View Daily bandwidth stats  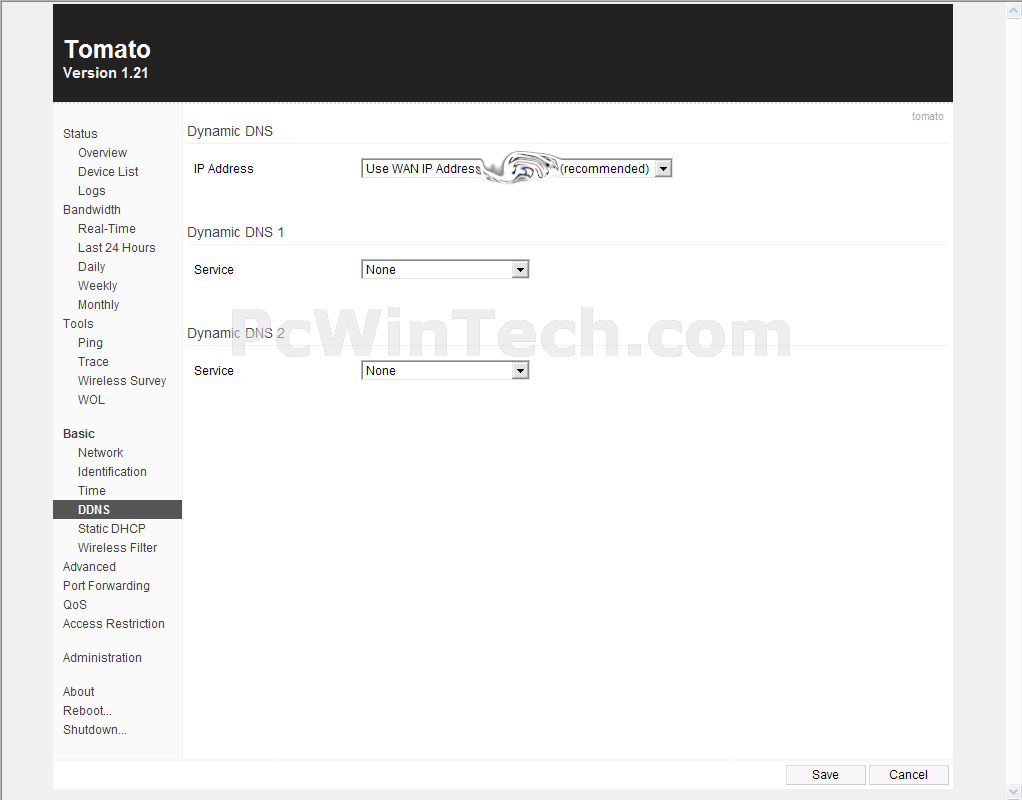pos(91,267)
